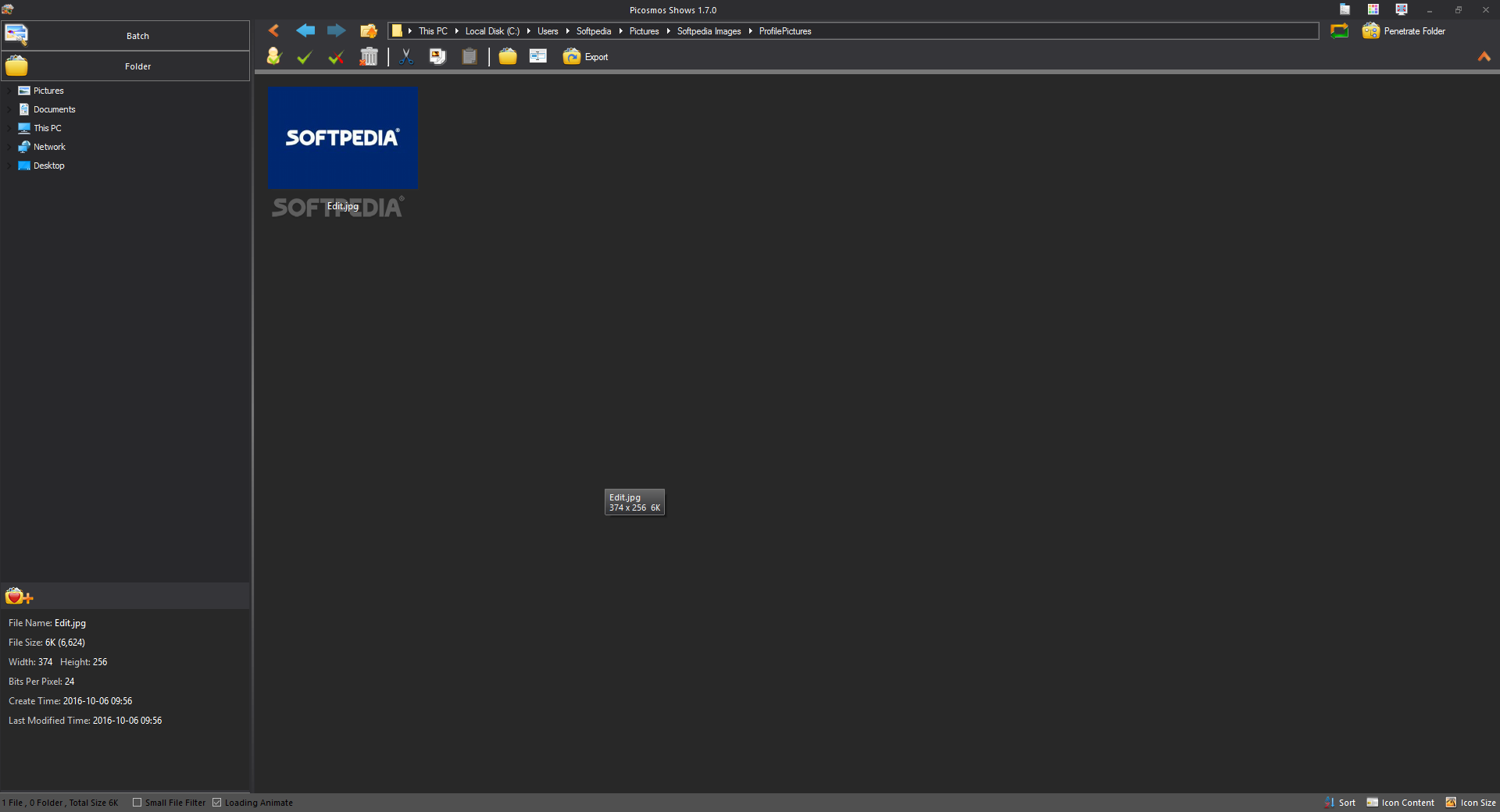Open the dropdown arrow after Users breadcrumb
The width and height of the screenshot is (1500, 812).
(x=567, y=31)
